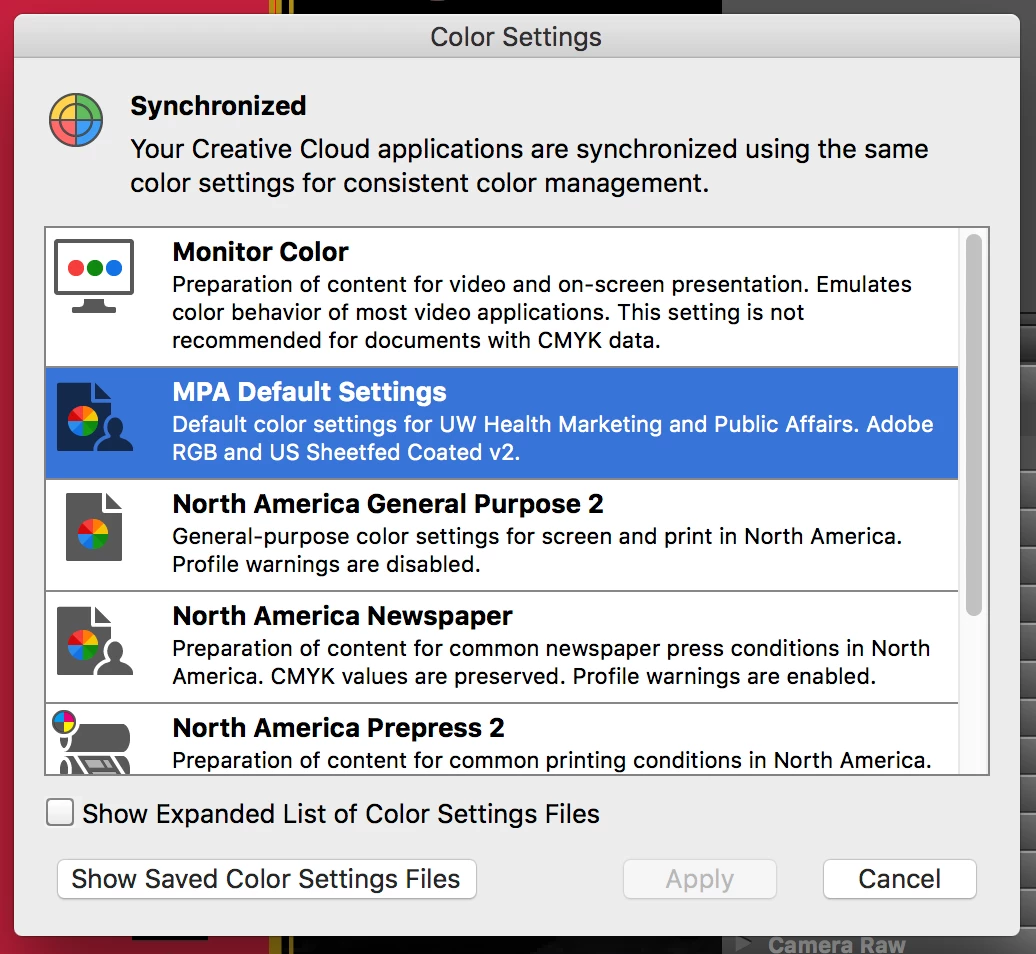Click the common printing conditions description
This screenshot has width=1036, height=954.
click(x=552, y=760)
